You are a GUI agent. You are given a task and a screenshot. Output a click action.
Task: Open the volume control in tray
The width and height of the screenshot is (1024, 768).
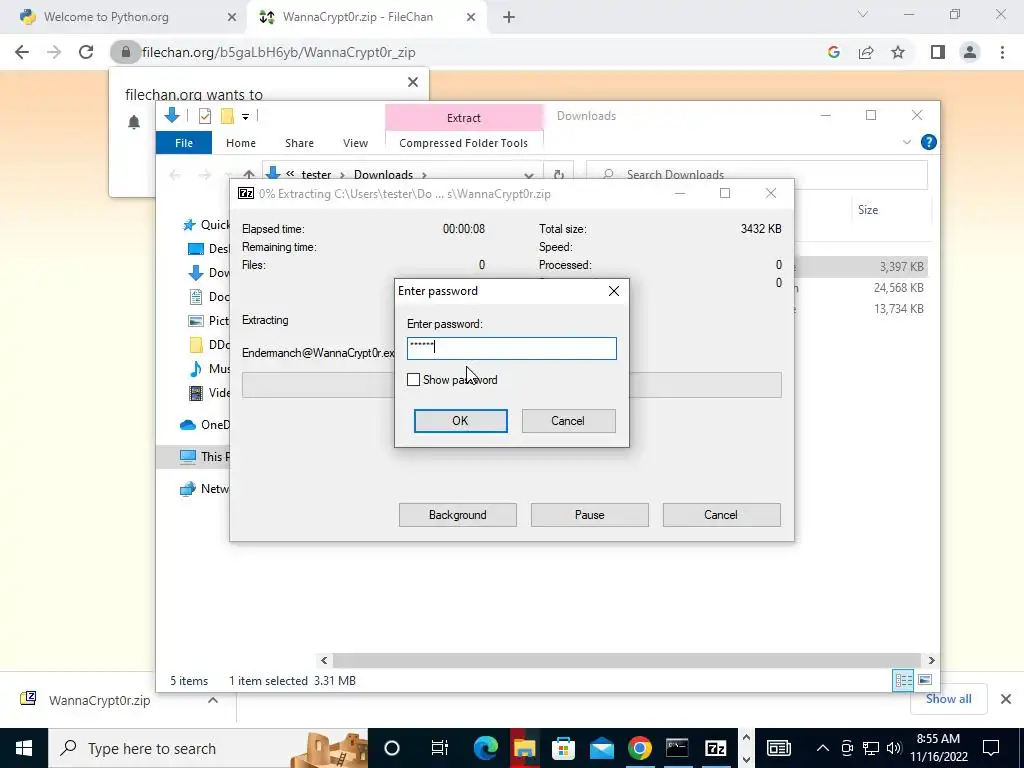[x=894, y=748]
